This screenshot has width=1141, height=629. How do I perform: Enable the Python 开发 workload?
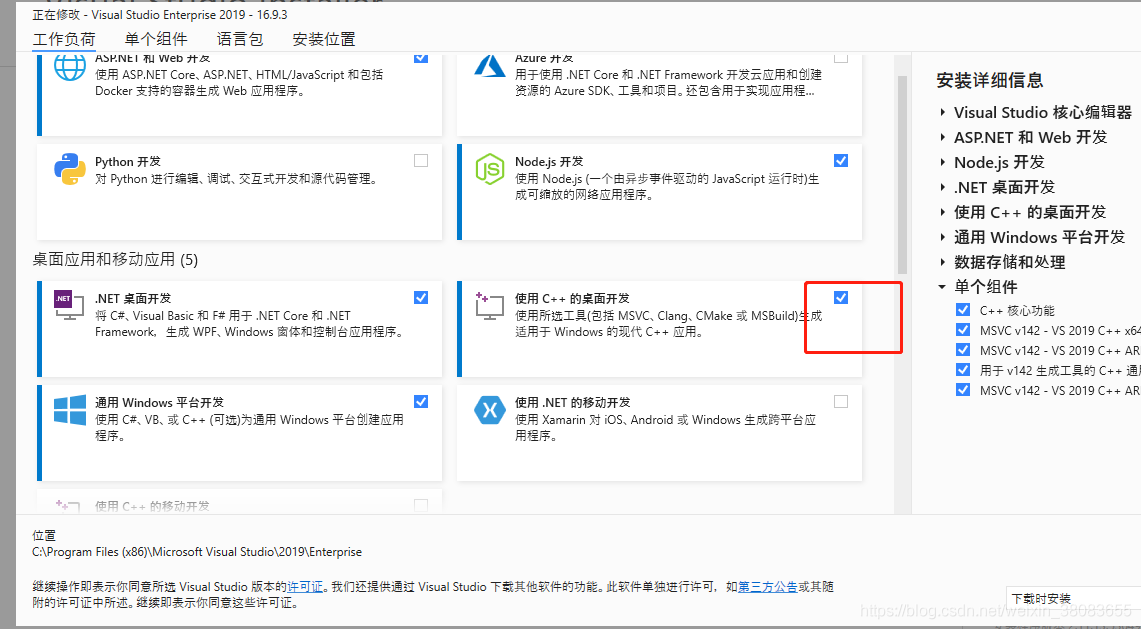click(420, 160)
